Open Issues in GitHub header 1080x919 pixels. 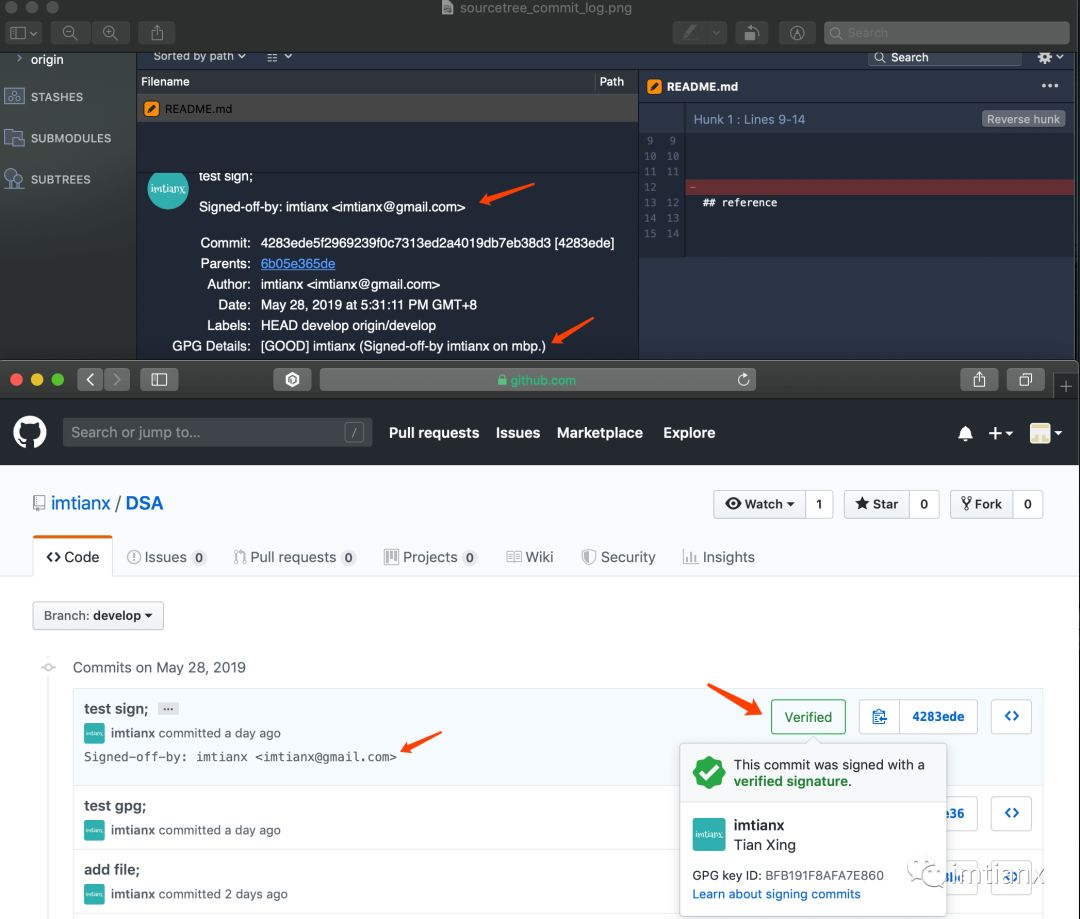pyautogui.click(x=518, y=433)
